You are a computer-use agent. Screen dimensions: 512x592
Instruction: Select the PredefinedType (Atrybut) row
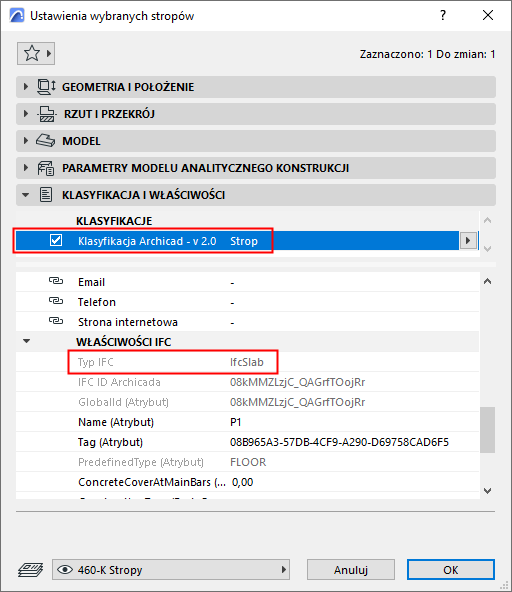pos(247,462)
